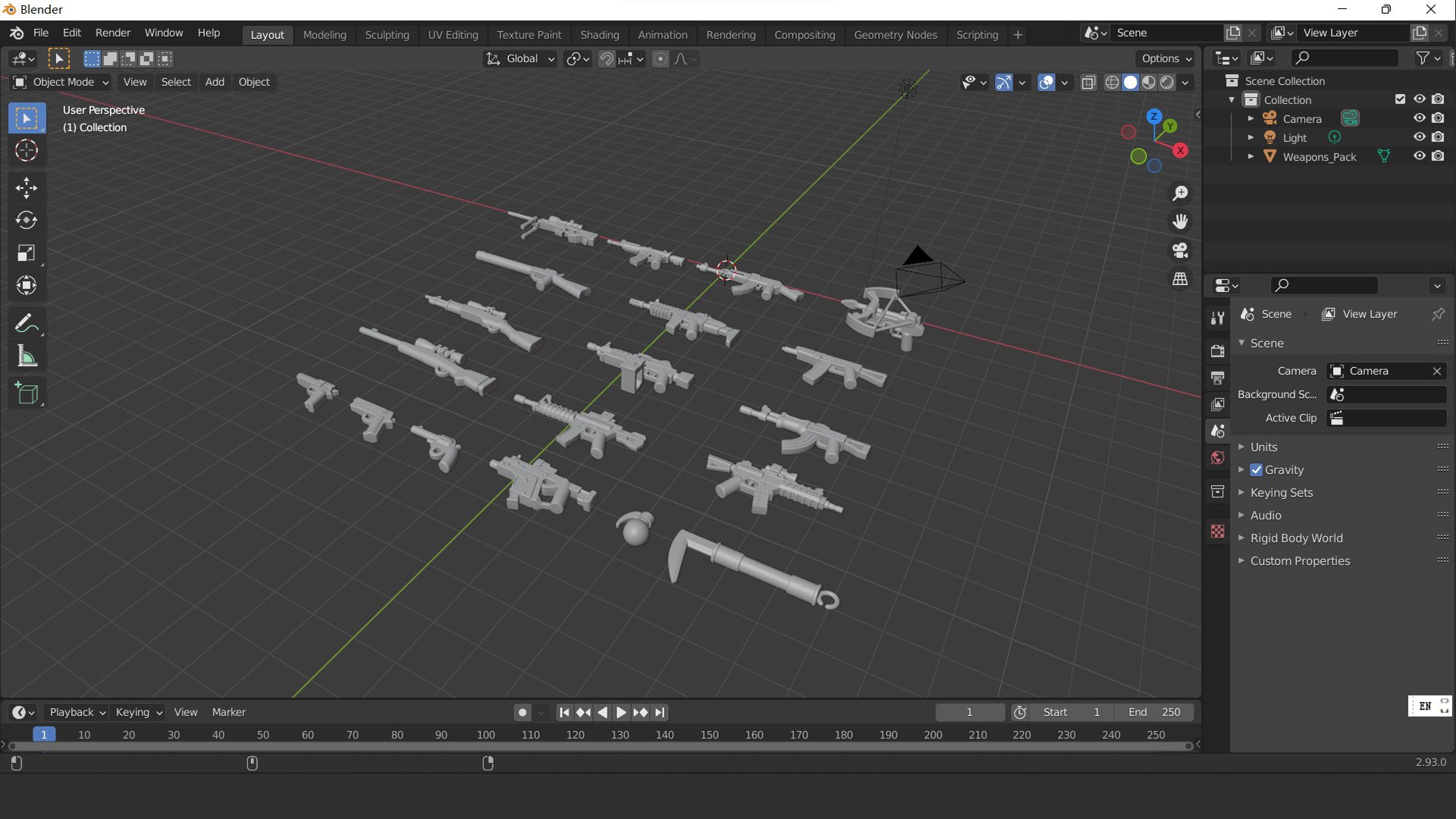
Task: Open the Add menu in viewport
Action: tap(215, 82)
